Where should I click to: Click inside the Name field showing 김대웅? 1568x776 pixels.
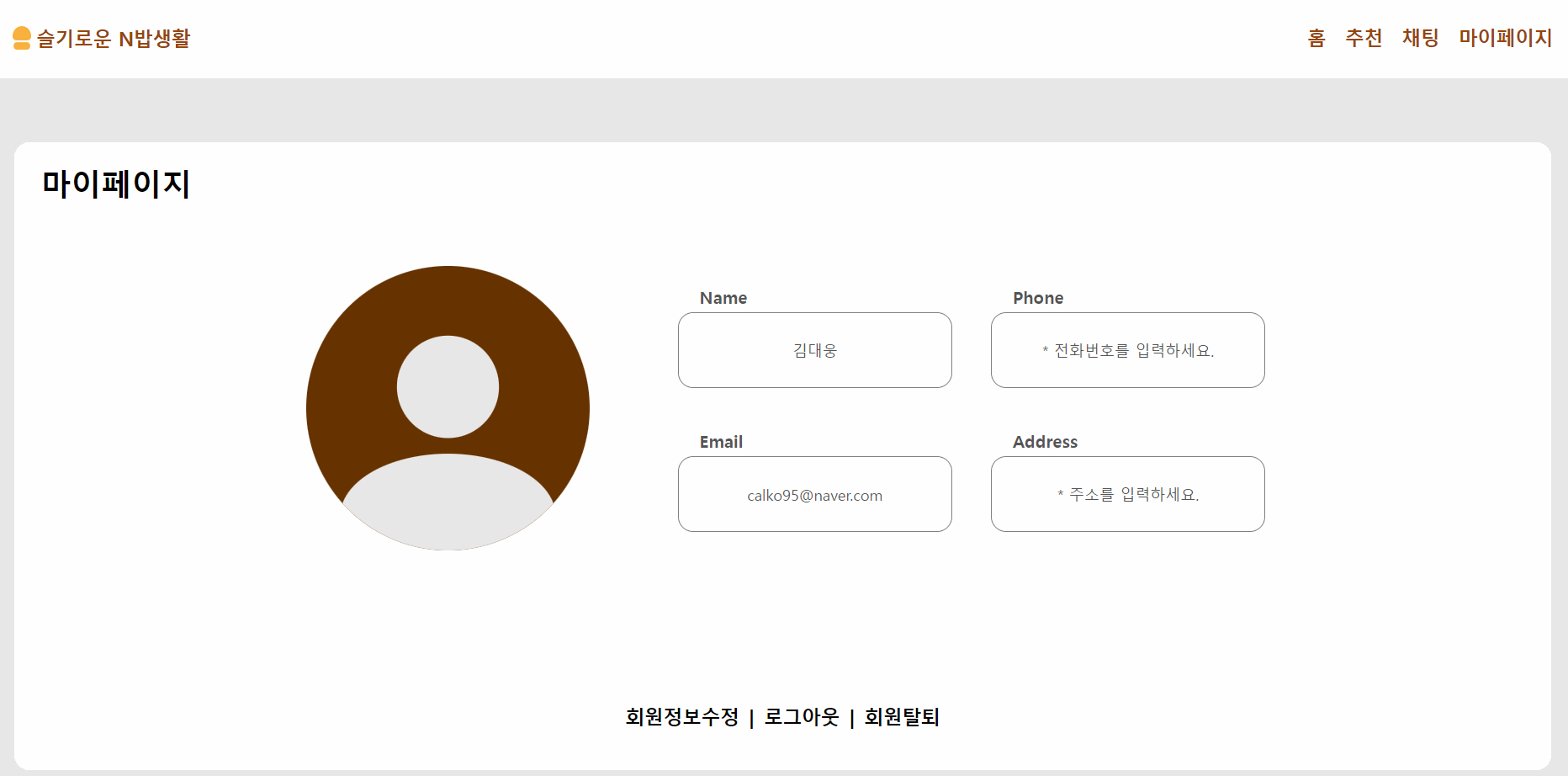[x=813, y=350]
